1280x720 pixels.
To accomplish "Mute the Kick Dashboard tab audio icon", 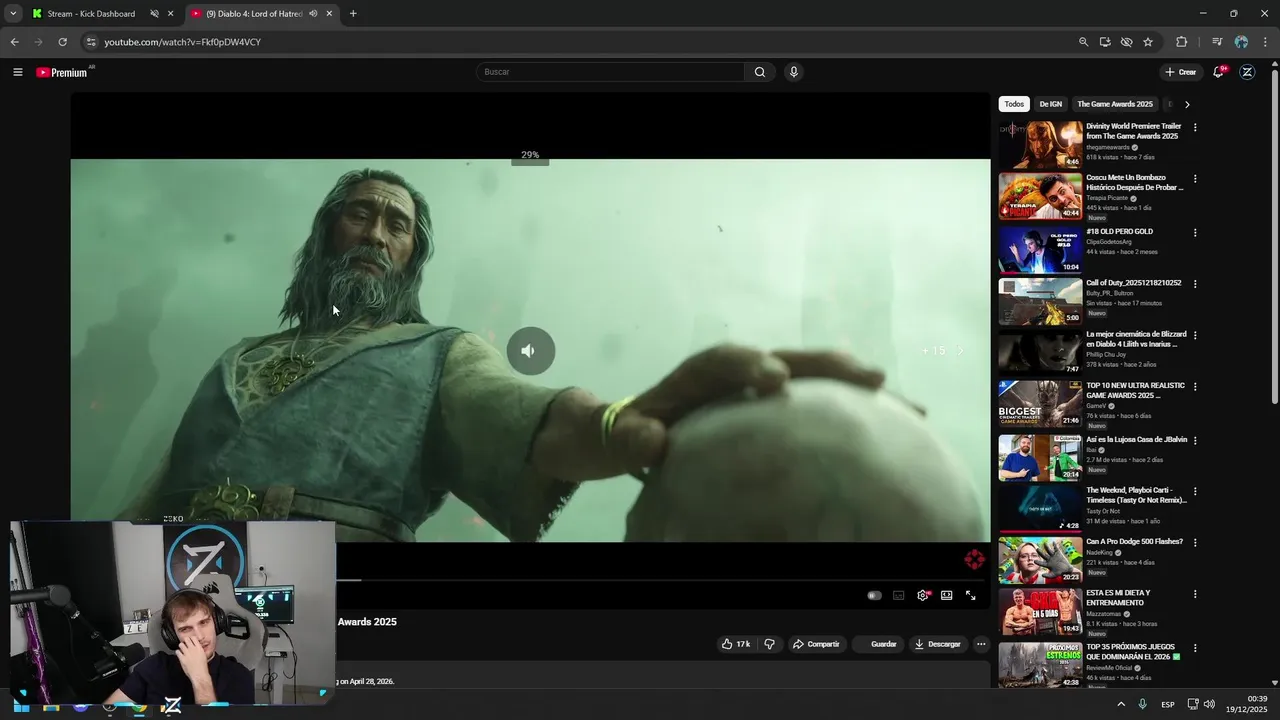I will point(154,14).
